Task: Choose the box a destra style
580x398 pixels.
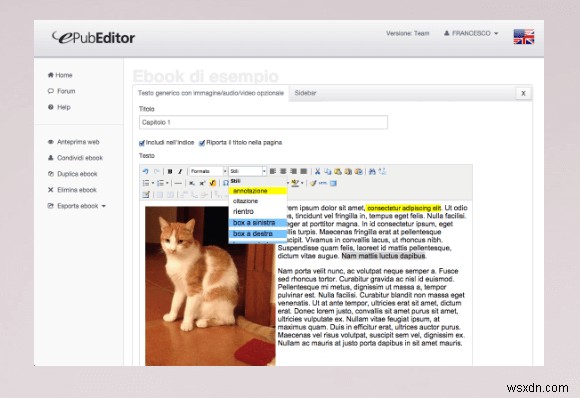Action: pyautogui.click(x=258, y=234)
